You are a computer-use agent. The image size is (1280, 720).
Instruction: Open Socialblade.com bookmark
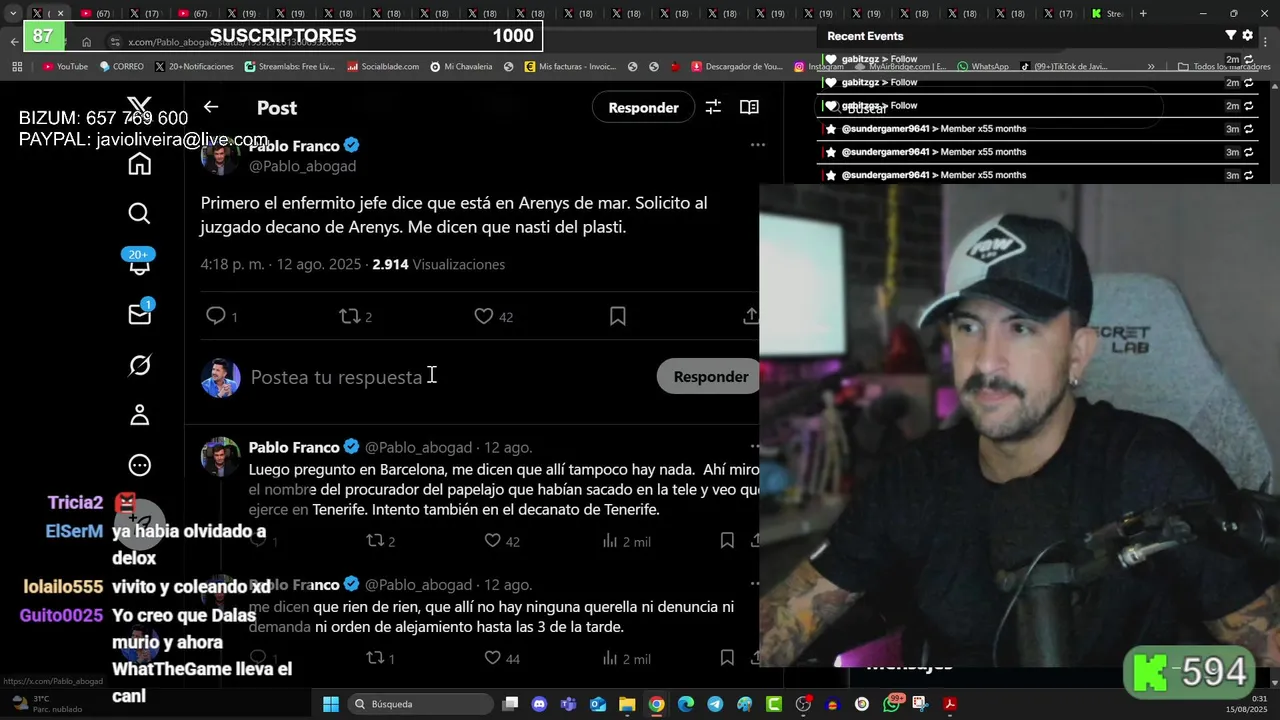[x=383, y=67]
